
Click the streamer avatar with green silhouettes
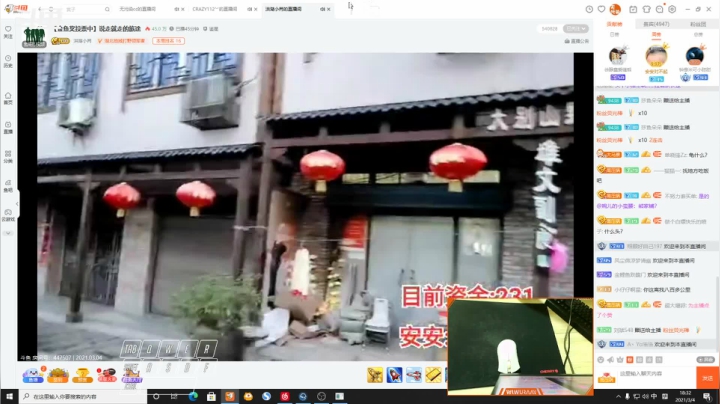click(34, 36)
